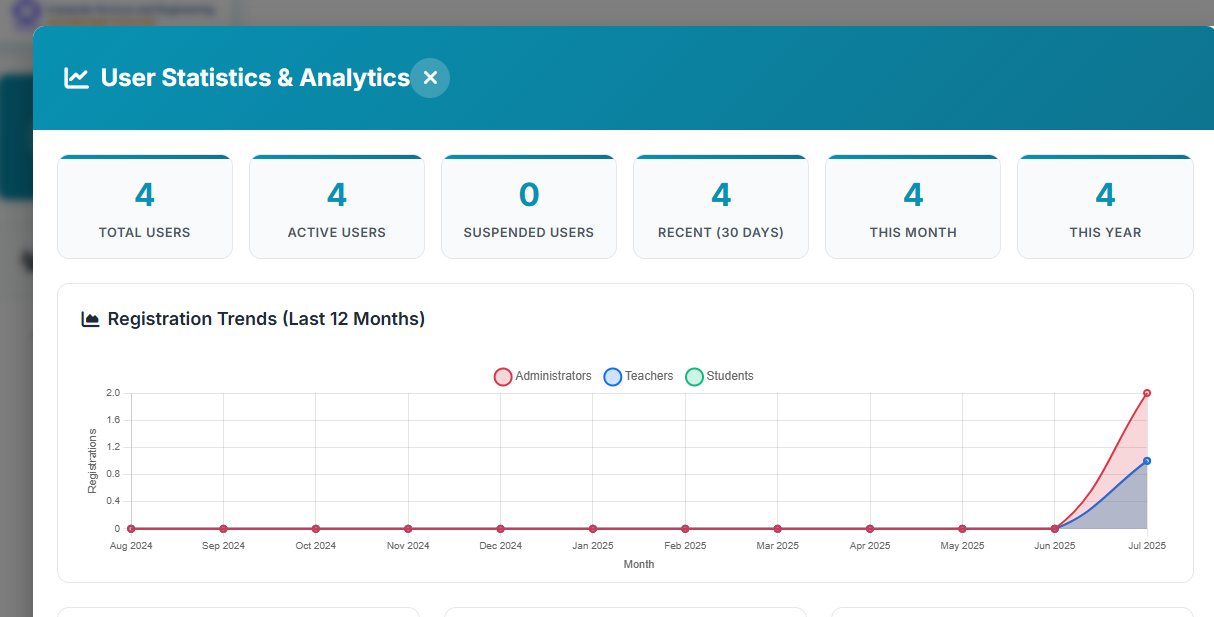Viewport: 1214px width, 617px height.
Task: Click the Teachers Jul 2025 data point
Action: (x=1147, y=461)
